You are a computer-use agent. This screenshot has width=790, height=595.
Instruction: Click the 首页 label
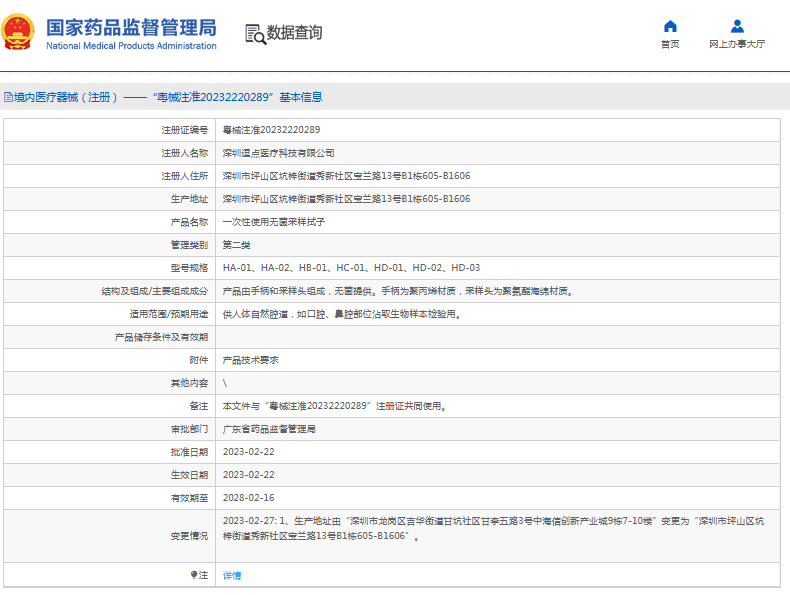pyautogui.click(x=670, y=44)
